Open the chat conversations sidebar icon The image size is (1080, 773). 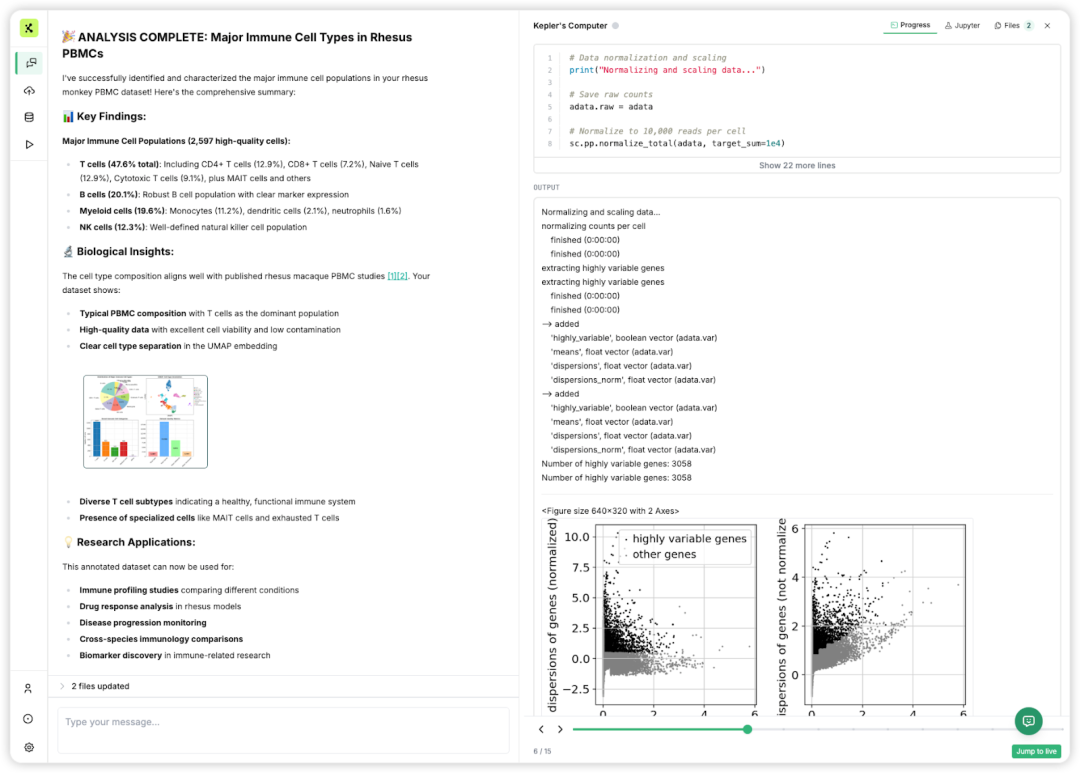pos(30,63)
